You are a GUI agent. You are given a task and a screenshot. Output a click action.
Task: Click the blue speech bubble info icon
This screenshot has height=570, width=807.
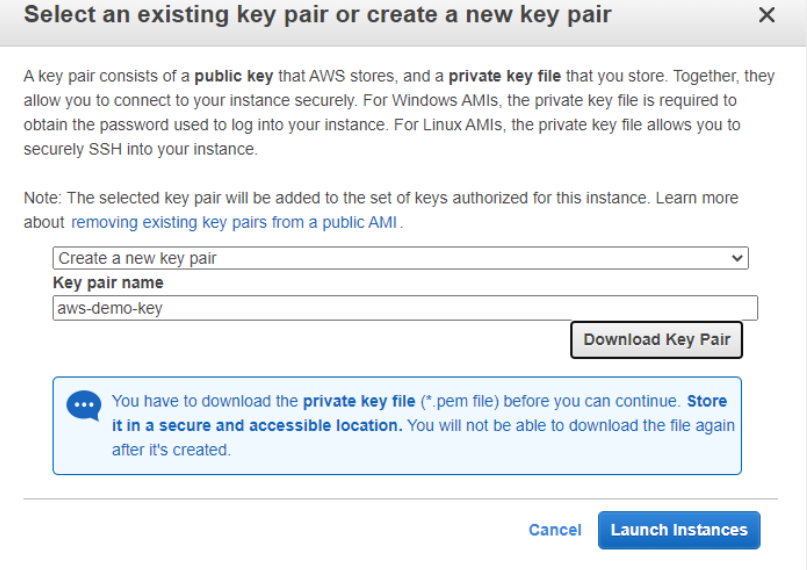coord(84,406)
